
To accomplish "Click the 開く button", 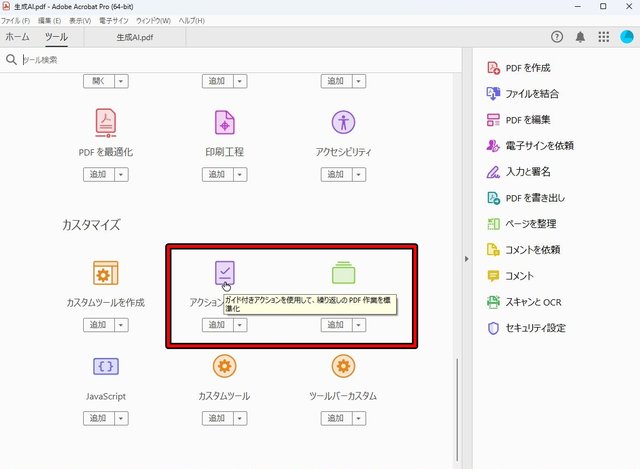I will pyautogui.click(x=99, y=81).
